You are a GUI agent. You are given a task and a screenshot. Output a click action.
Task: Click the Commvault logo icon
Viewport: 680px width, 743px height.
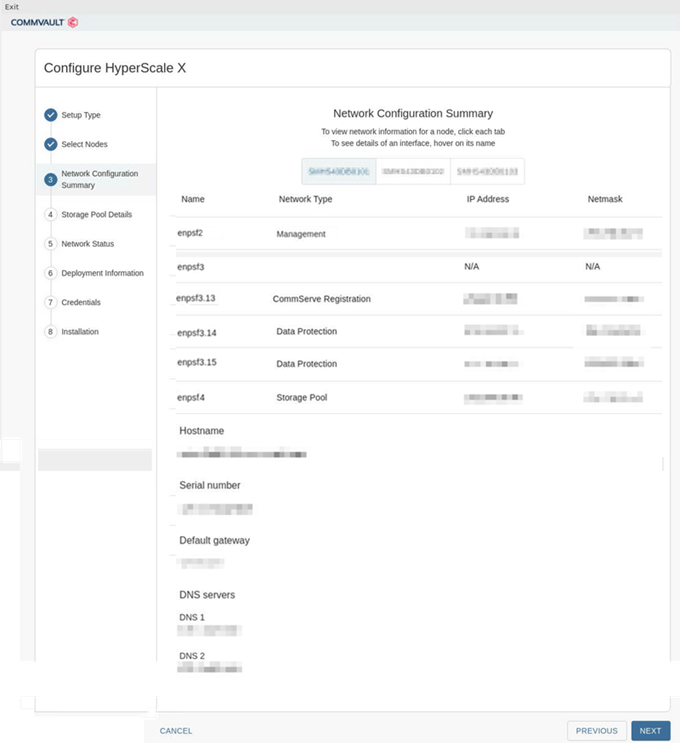tap(73, 22)
